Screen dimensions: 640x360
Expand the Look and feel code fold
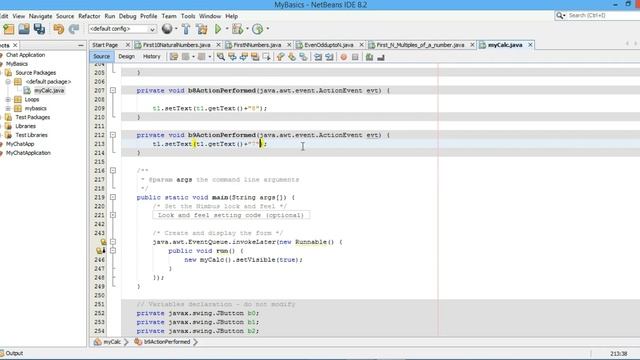[113, 215]
